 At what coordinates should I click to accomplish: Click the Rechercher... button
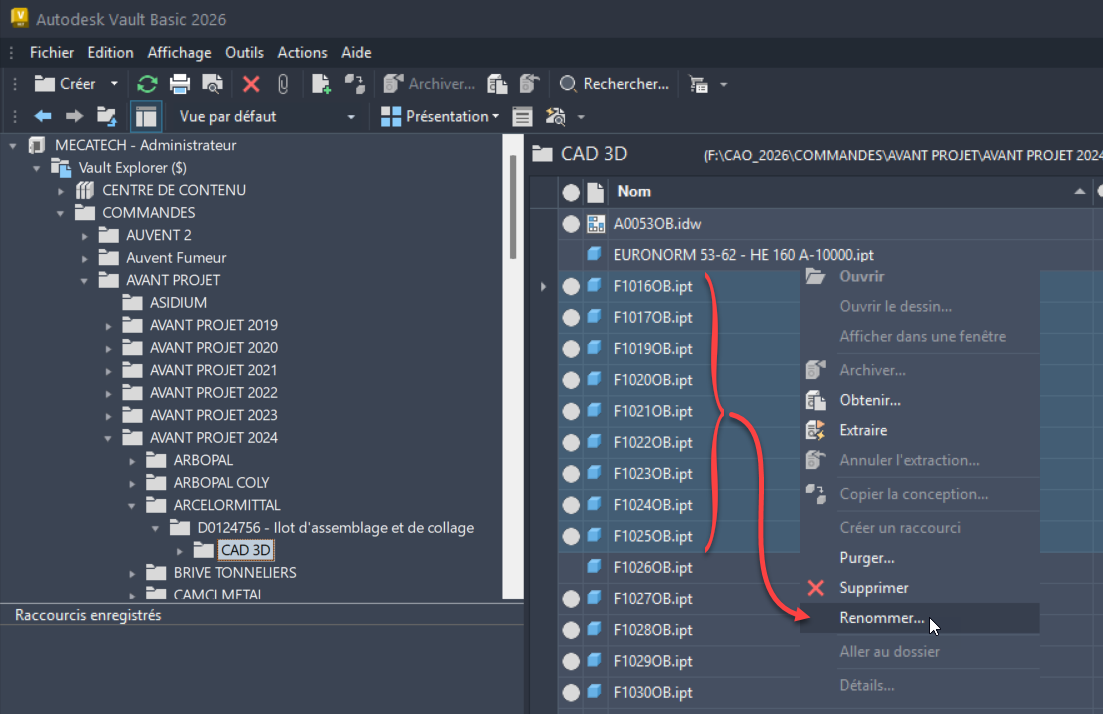[x=614, y=84]
